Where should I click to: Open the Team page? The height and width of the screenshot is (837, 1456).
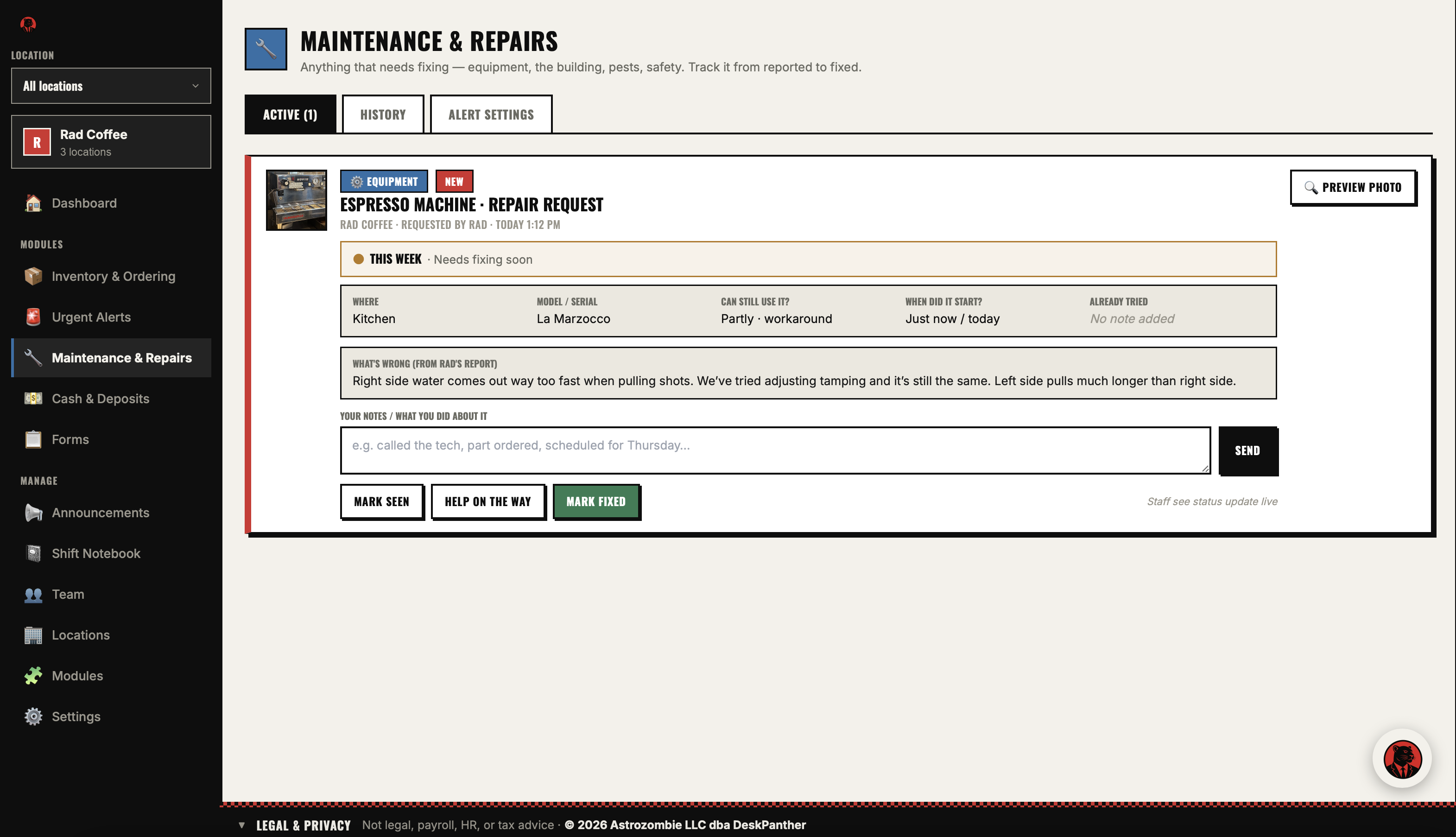coord(111,595)
